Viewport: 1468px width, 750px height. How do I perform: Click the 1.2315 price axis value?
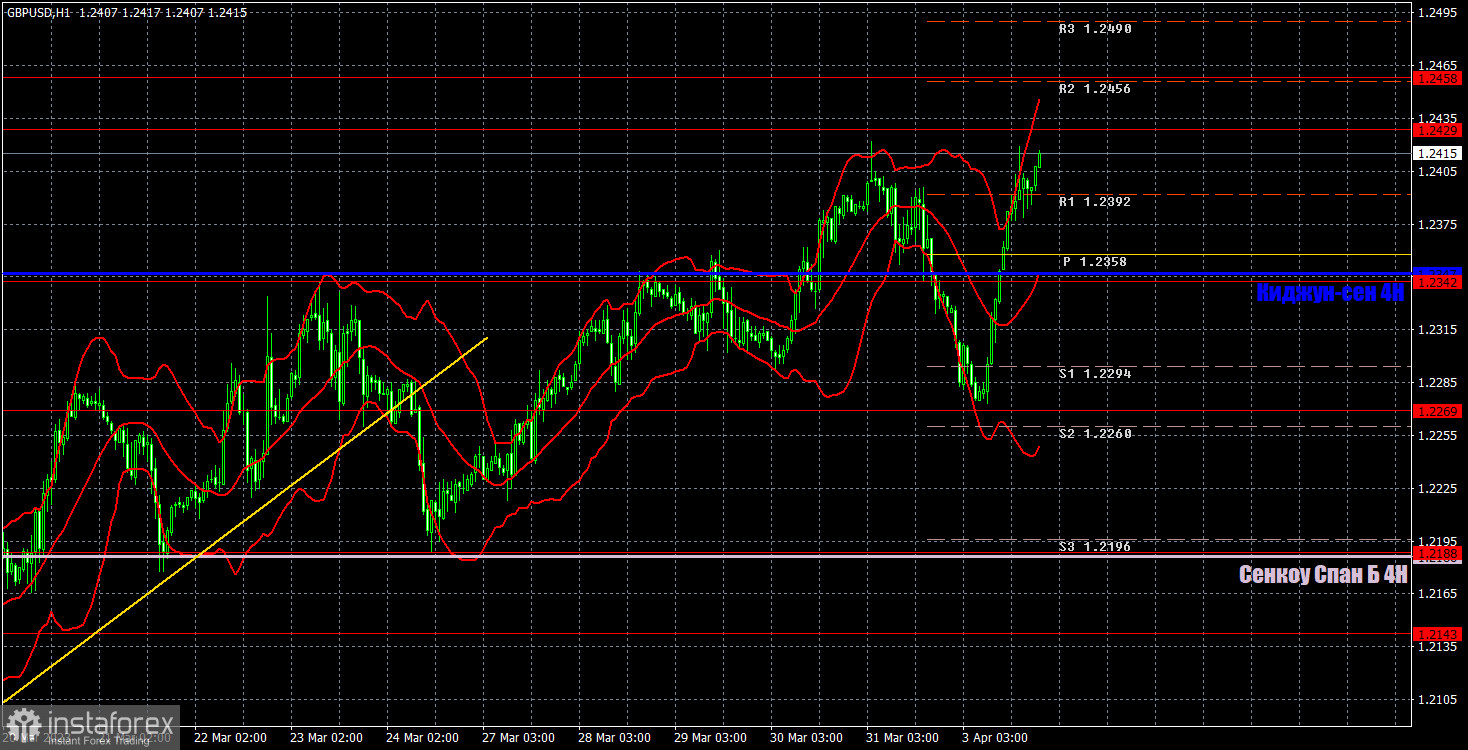coord(1436,329)
